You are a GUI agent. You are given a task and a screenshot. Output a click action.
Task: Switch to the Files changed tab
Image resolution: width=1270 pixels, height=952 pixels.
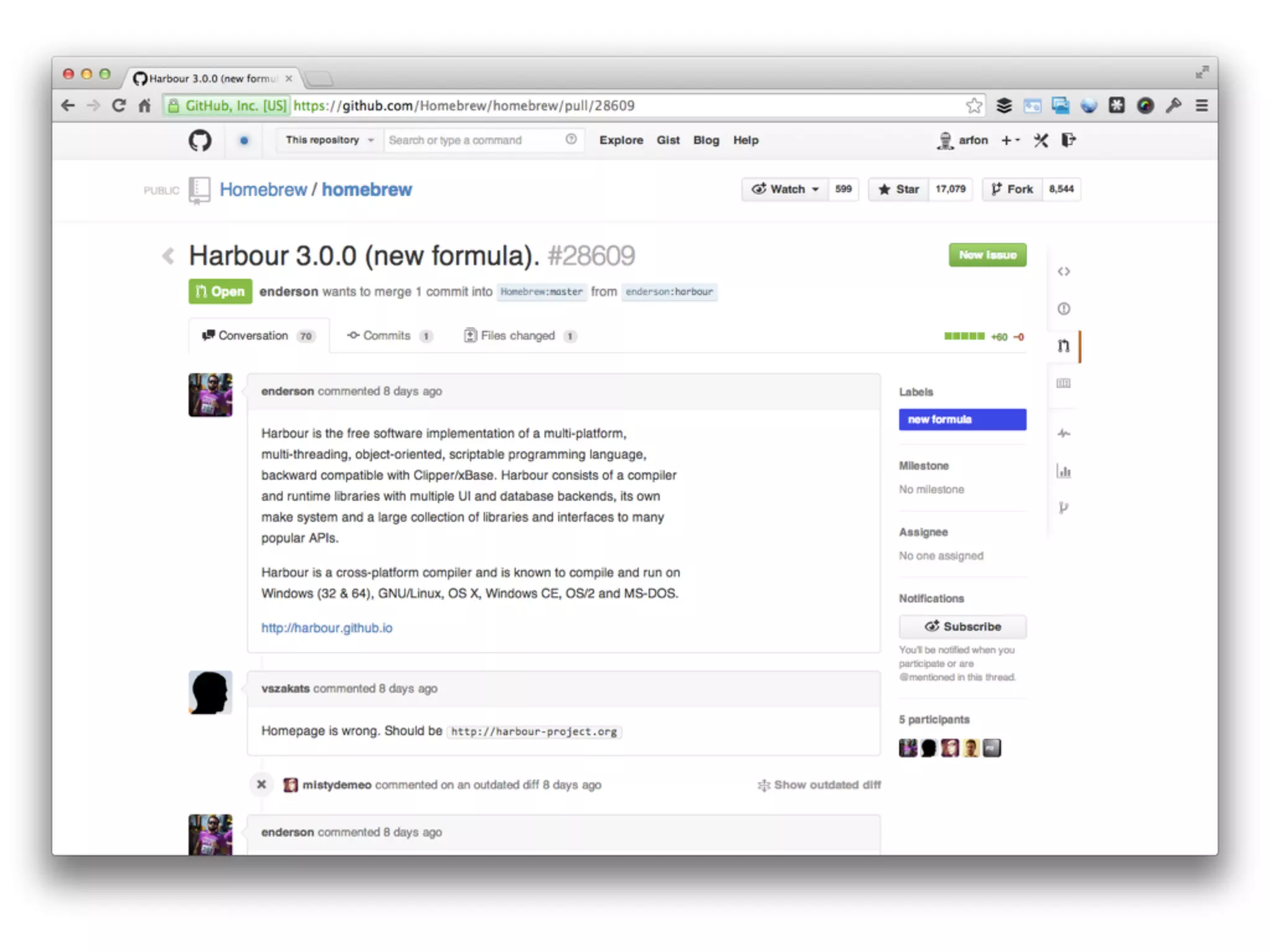pyautogui.click(x=518, y=335)
